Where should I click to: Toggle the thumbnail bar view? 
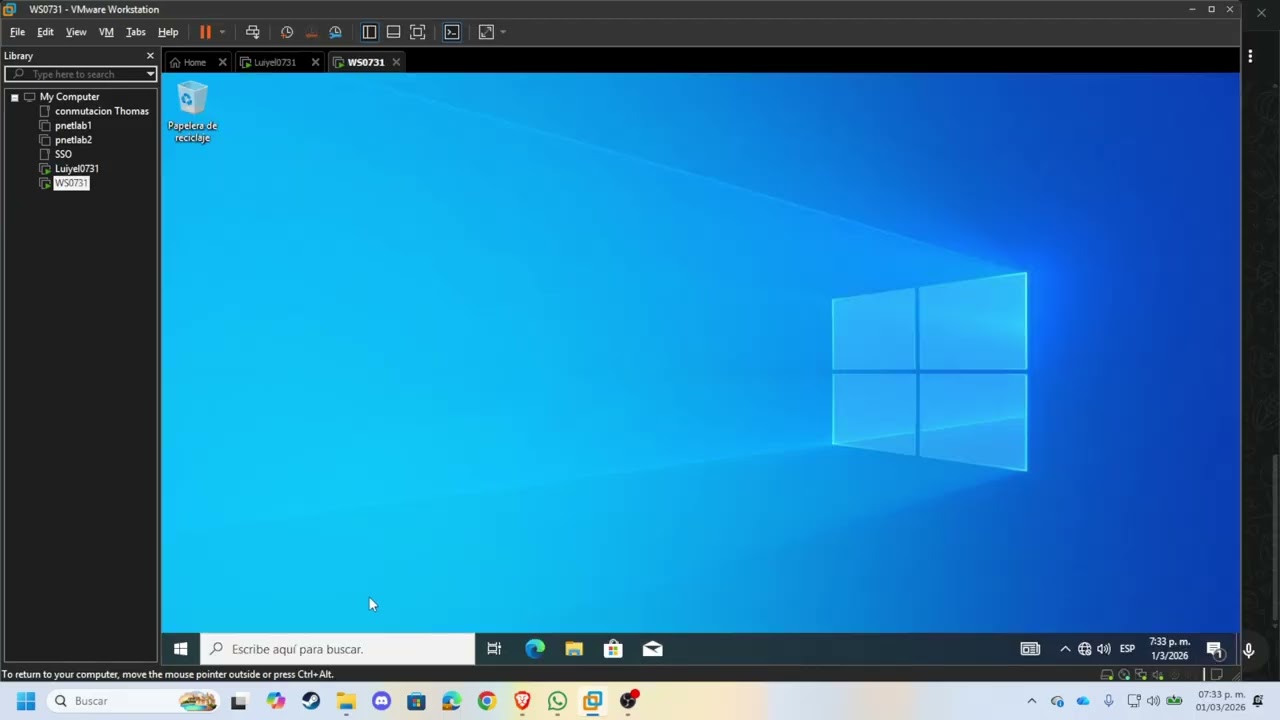click(393, 32)
